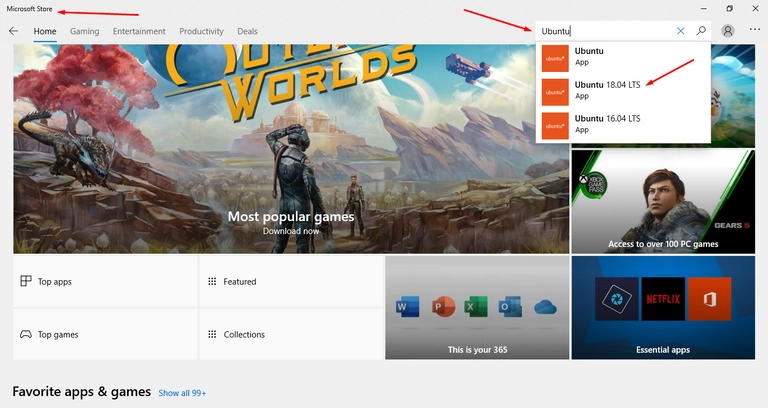
Task: Clear the search box text
Action: tap(680, 31)
